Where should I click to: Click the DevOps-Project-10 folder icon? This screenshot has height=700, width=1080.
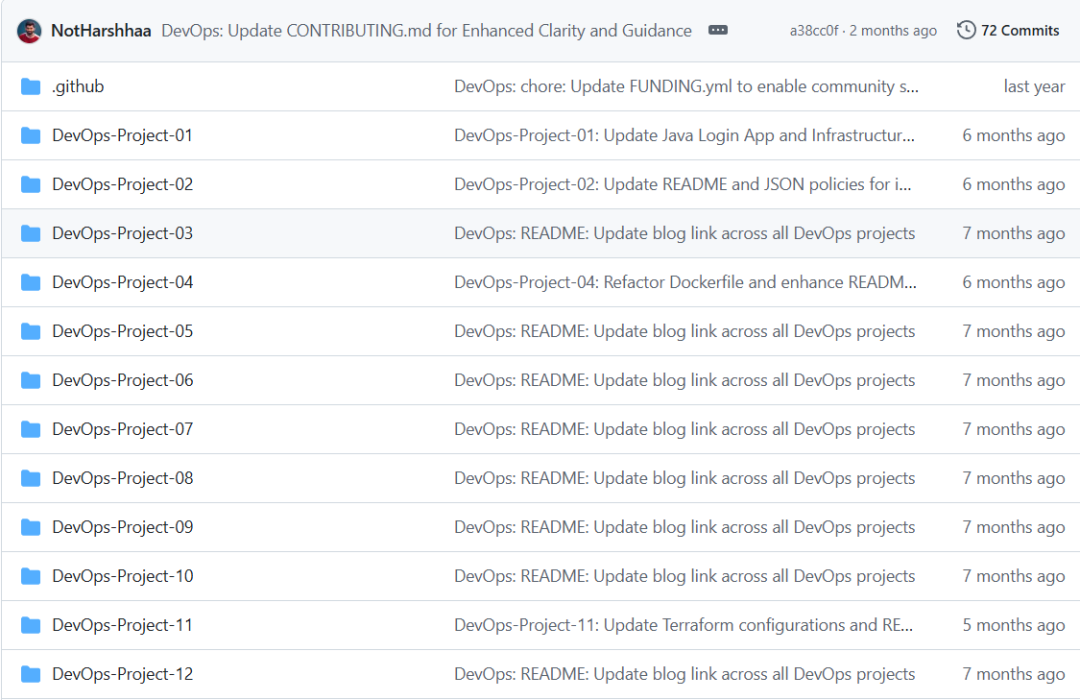pos(30,576)
